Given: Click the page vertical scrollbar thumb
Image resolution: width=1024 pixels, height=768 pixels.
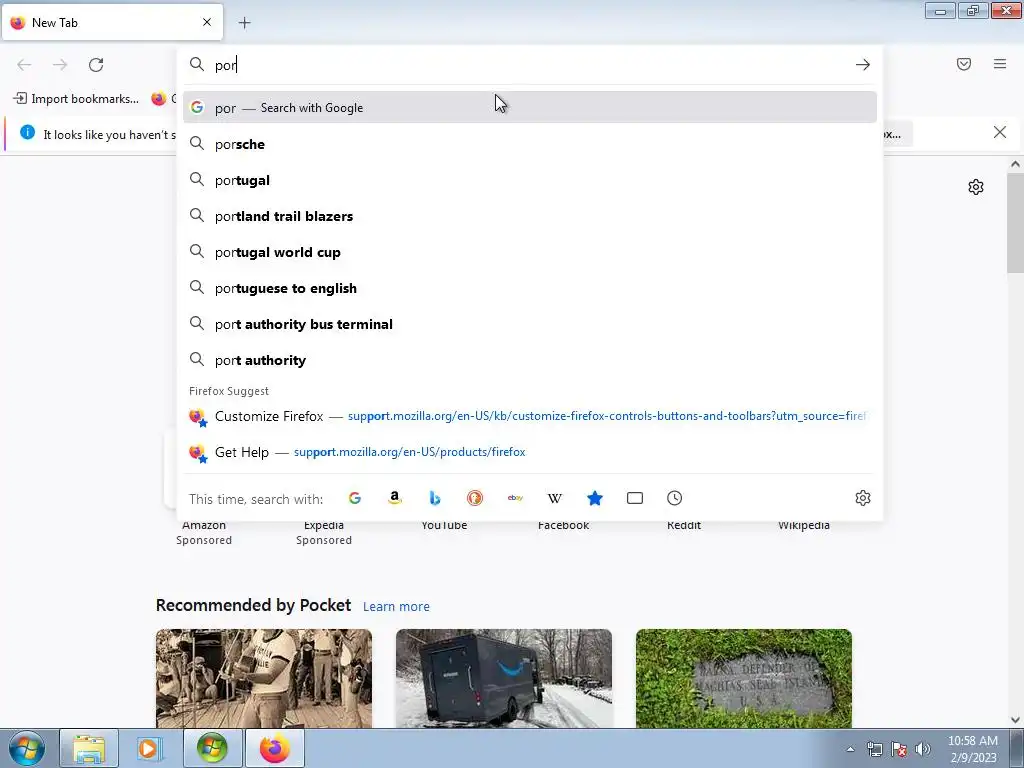Looking at the screenshot, I should point(1015,222).
